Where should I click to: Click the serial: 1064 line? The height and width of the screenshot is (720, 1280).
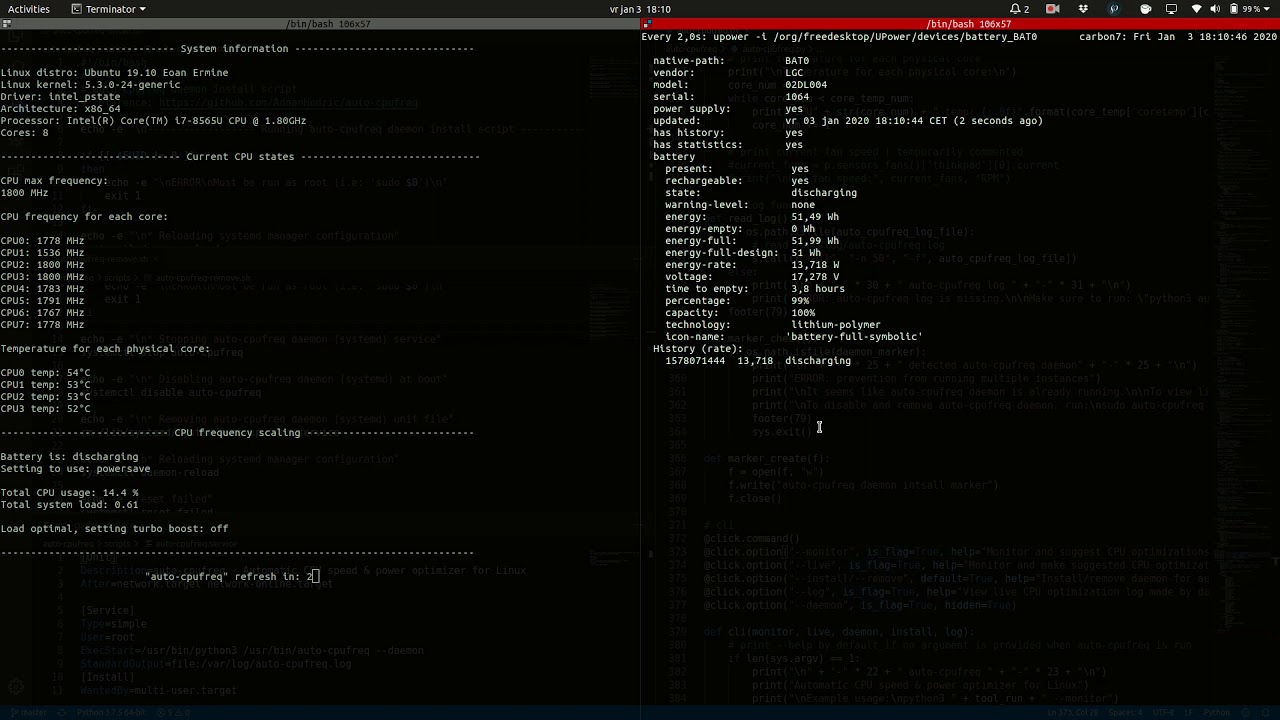[731, 96]
